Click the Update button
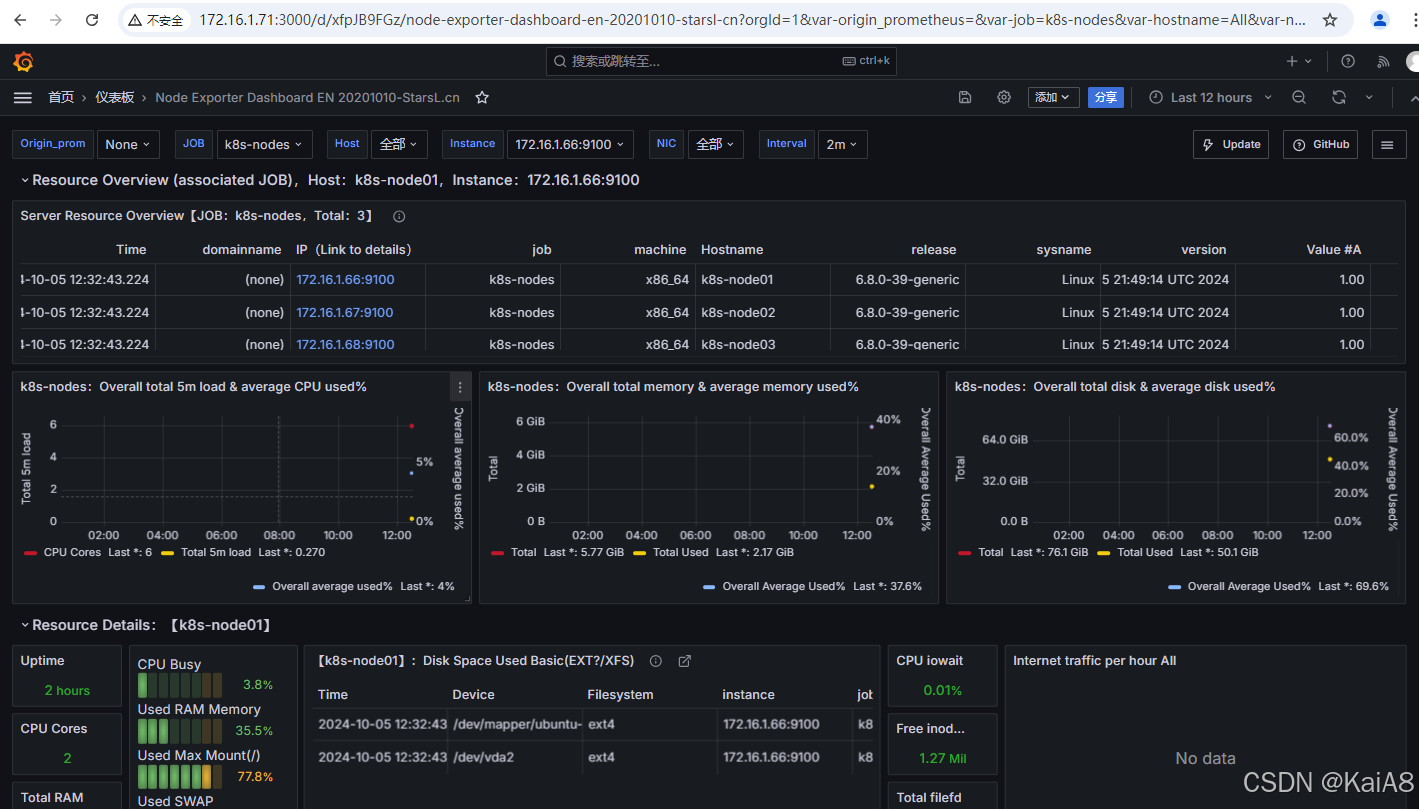 (1231, 144)
